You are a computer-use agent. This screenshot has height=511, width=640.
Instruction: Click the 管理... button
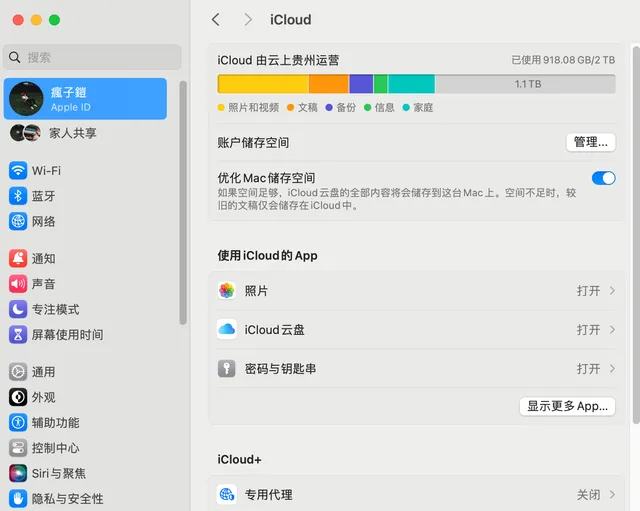point(591,142)
